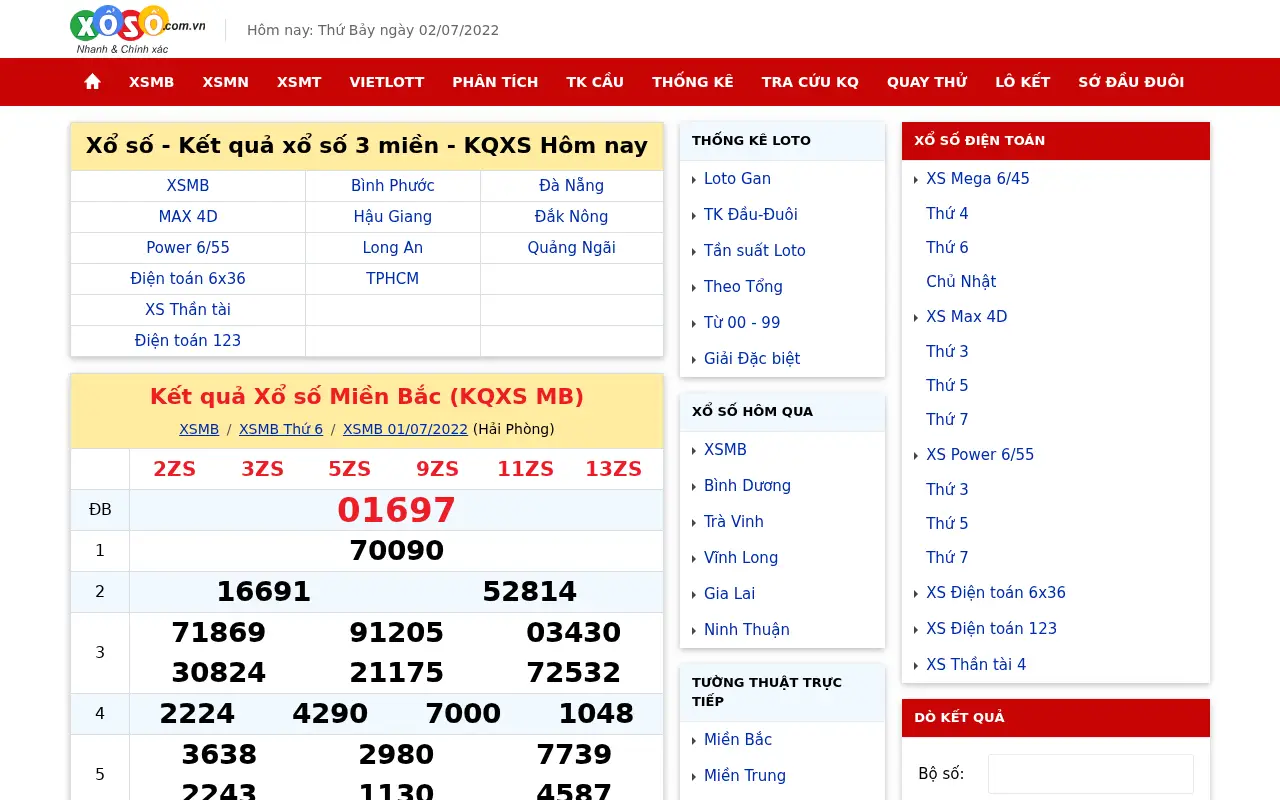This screenshot has height=800, width=1280.
Task: Open the Loto Gan statistics link
Action: tap(737, 179)
